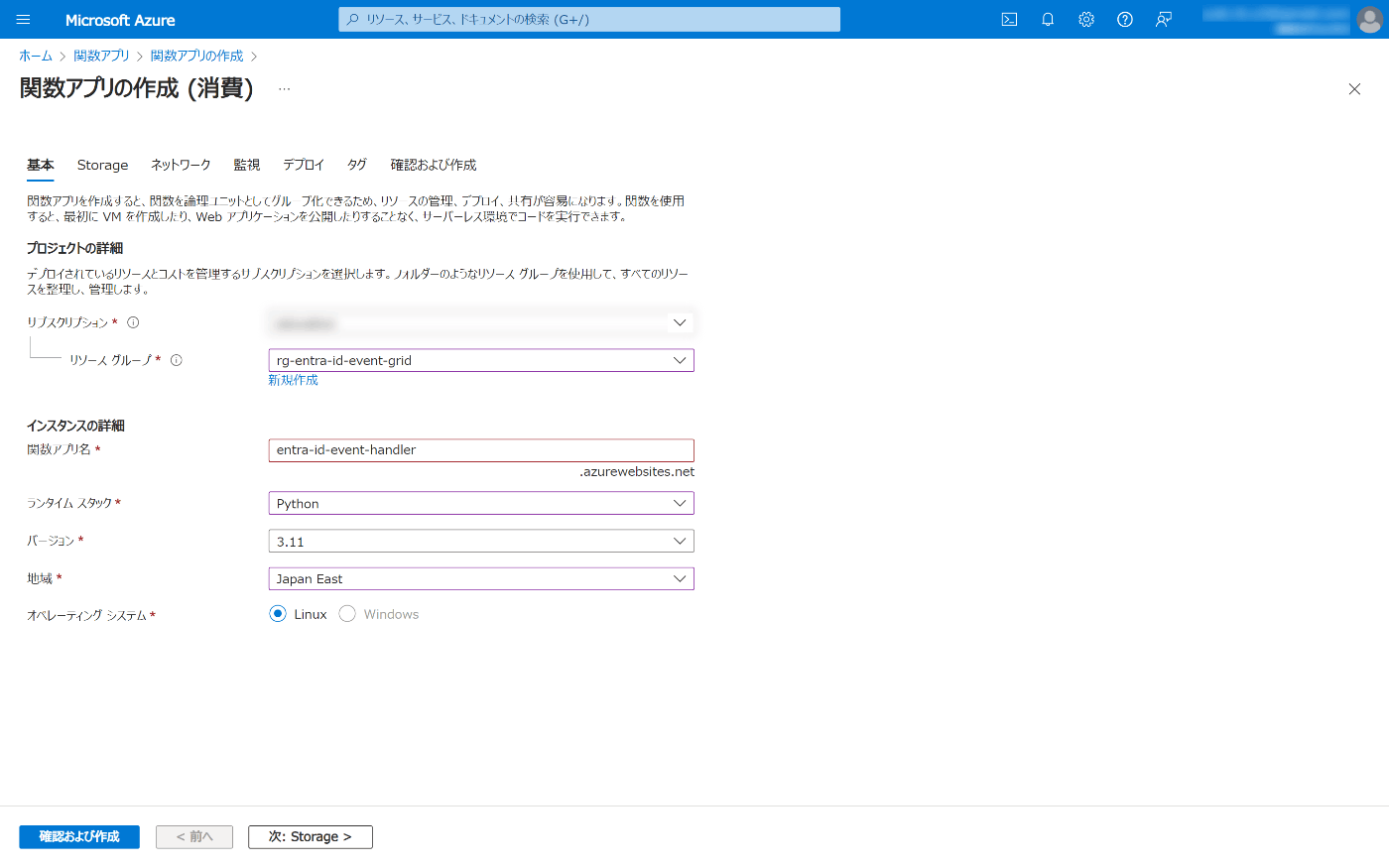Switch to the 基本 tab
Image resolution: width=1389 pixels, height=868 pixels.
click(41, 166)
